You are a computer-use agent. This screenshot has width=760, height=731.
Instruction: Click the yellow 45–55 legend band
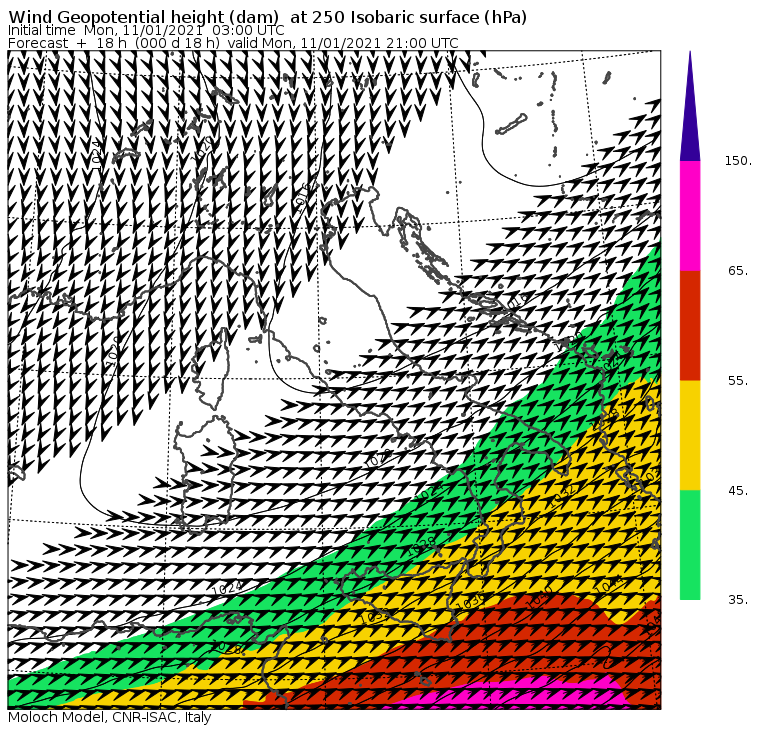[690, 435]
